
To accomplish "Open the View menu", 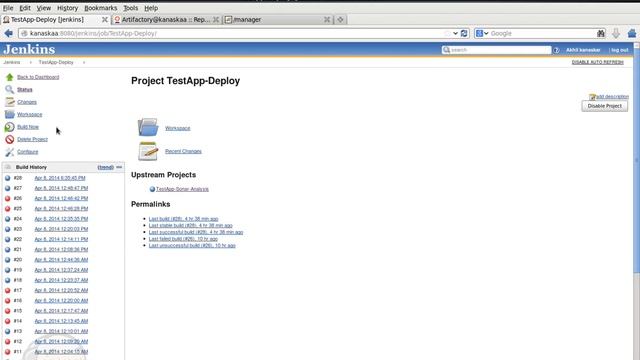I will (44, 8).
